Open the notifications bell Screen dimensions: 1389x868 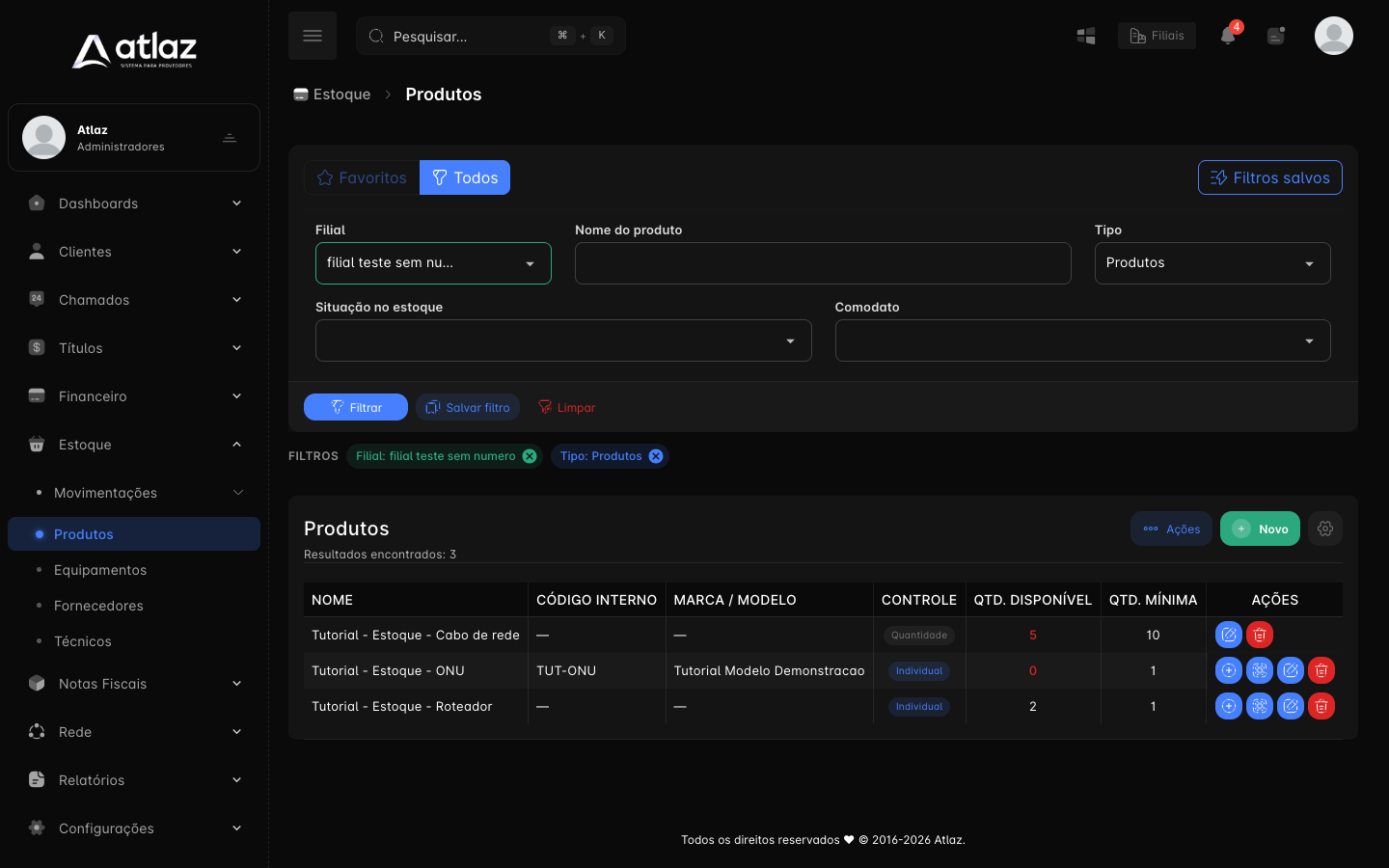1228,36
